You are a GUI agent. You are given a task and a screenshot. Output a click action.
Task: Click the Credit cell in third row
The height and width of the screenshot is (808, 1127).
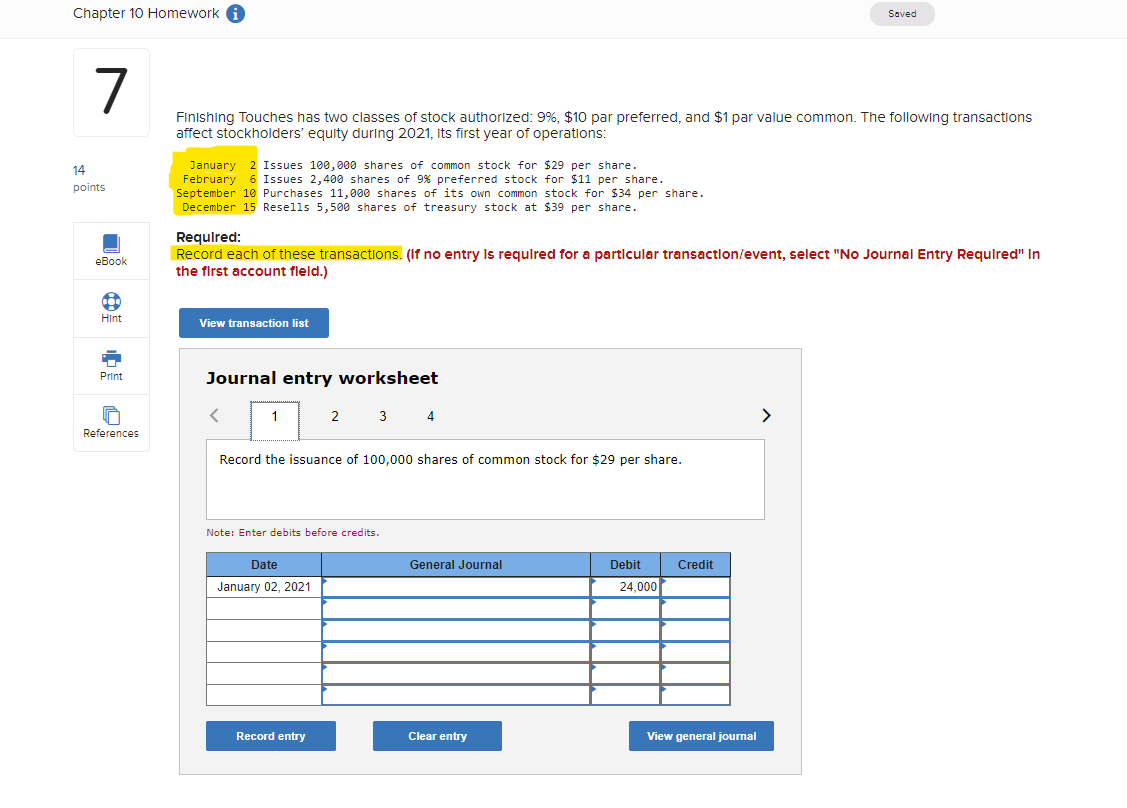[695, 630]
